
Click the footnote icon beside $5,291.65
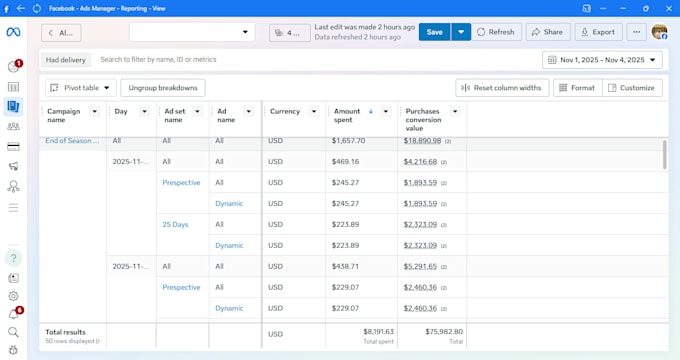[x=444, y=267]
